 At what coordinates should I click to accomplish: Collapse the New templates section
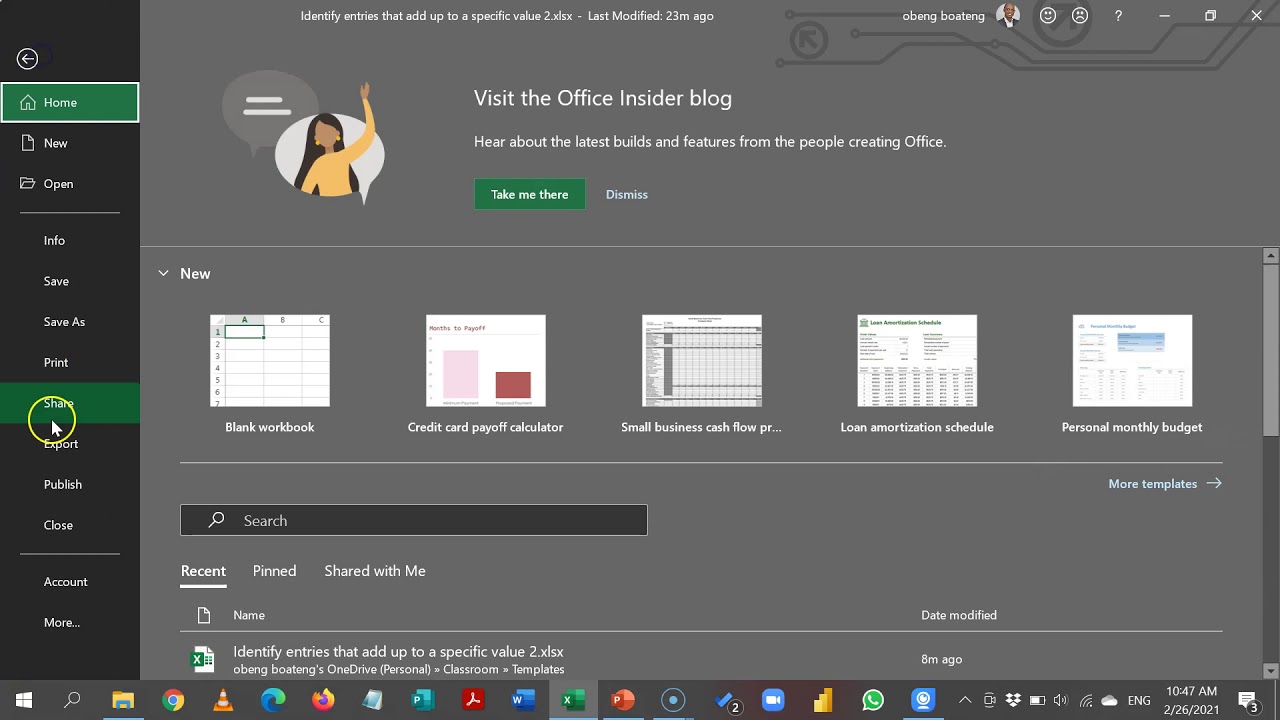pyautogui.click(x=163, y=273)
